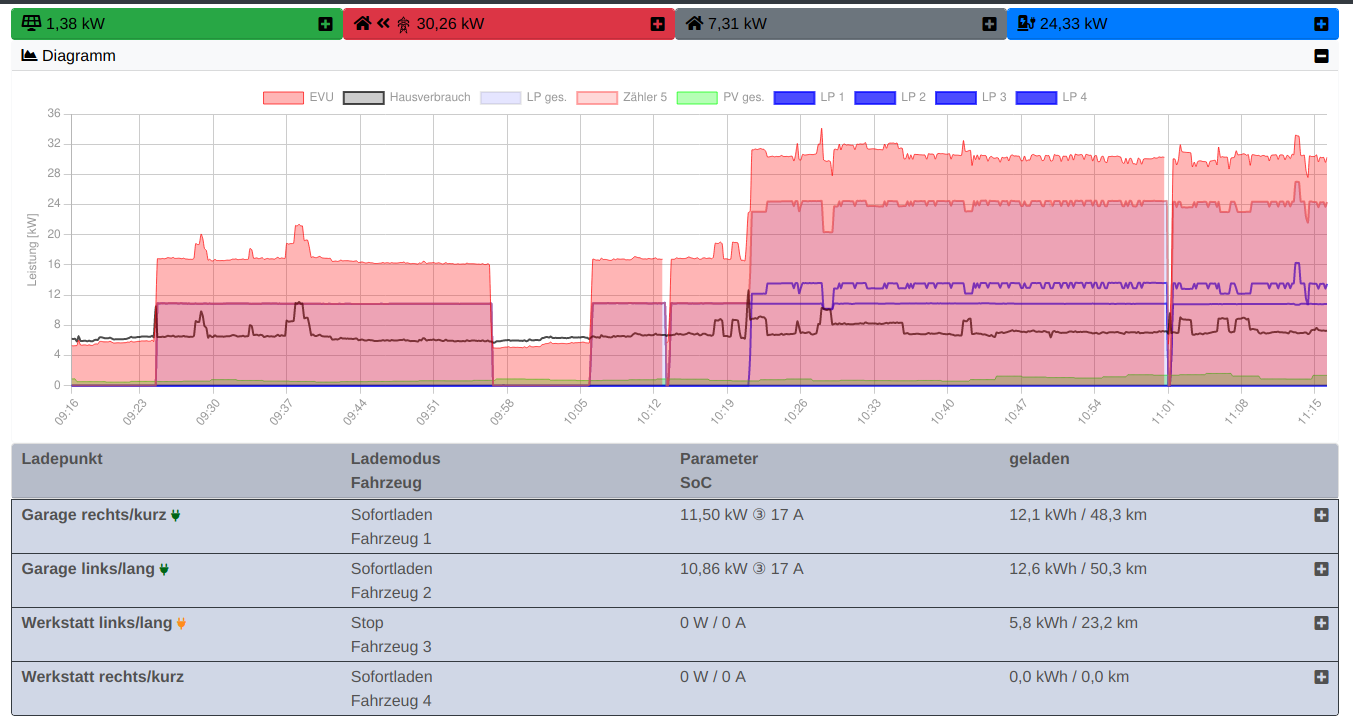Viewport: 1353px width, 725px height.
Task: Click orange plug icon for Werkstatt links/lang
Action: click(x=181, y=624)
